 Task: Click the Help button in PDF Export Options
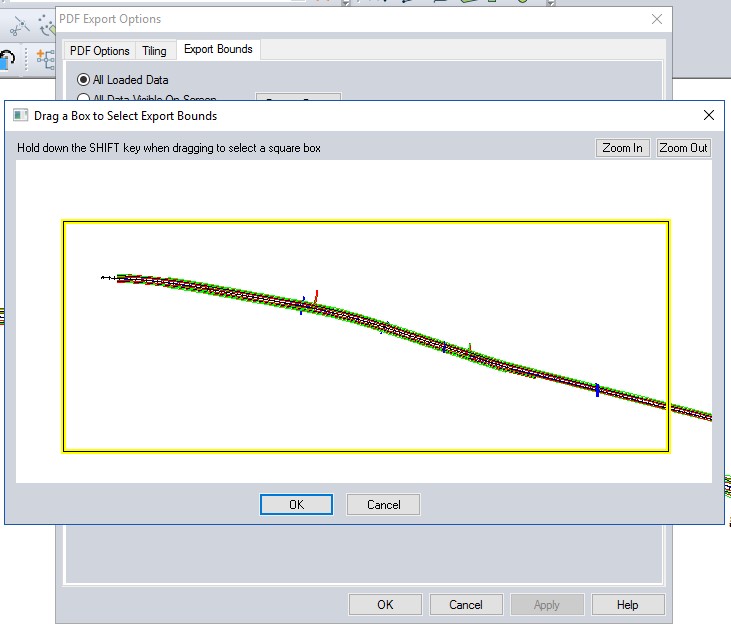pos(628,605)
